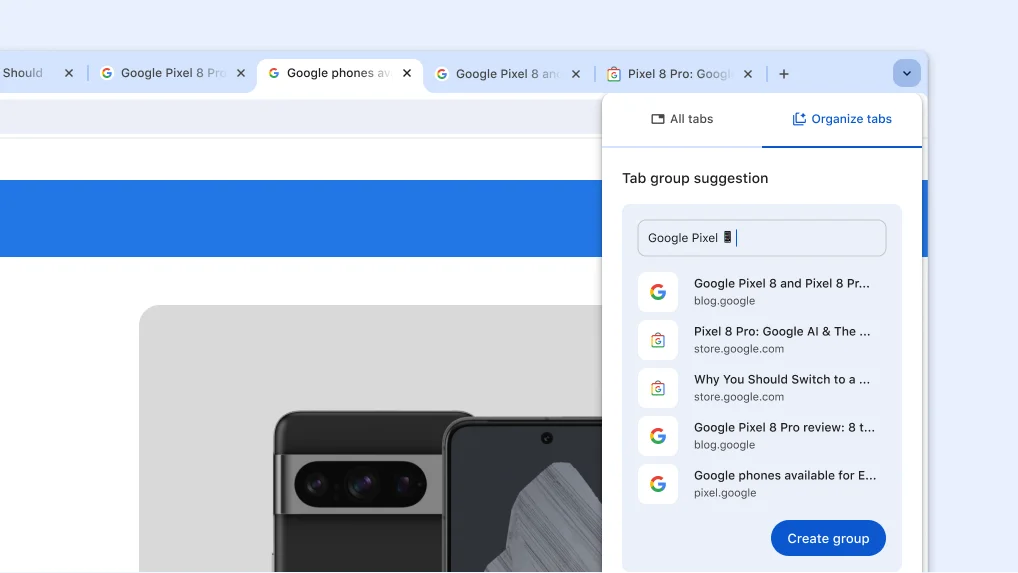Click the All tabs window icon
Screen dimensions: 1018x573
658,119
